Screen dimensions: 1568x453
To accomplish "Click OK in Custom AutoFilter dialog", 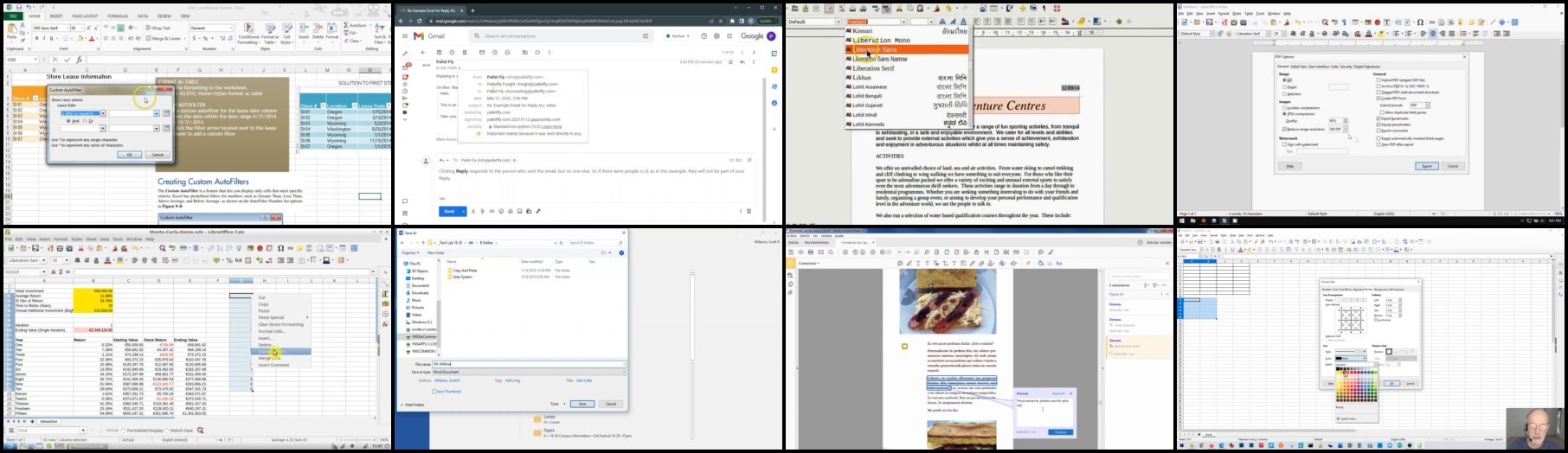I will click(130, 155).
